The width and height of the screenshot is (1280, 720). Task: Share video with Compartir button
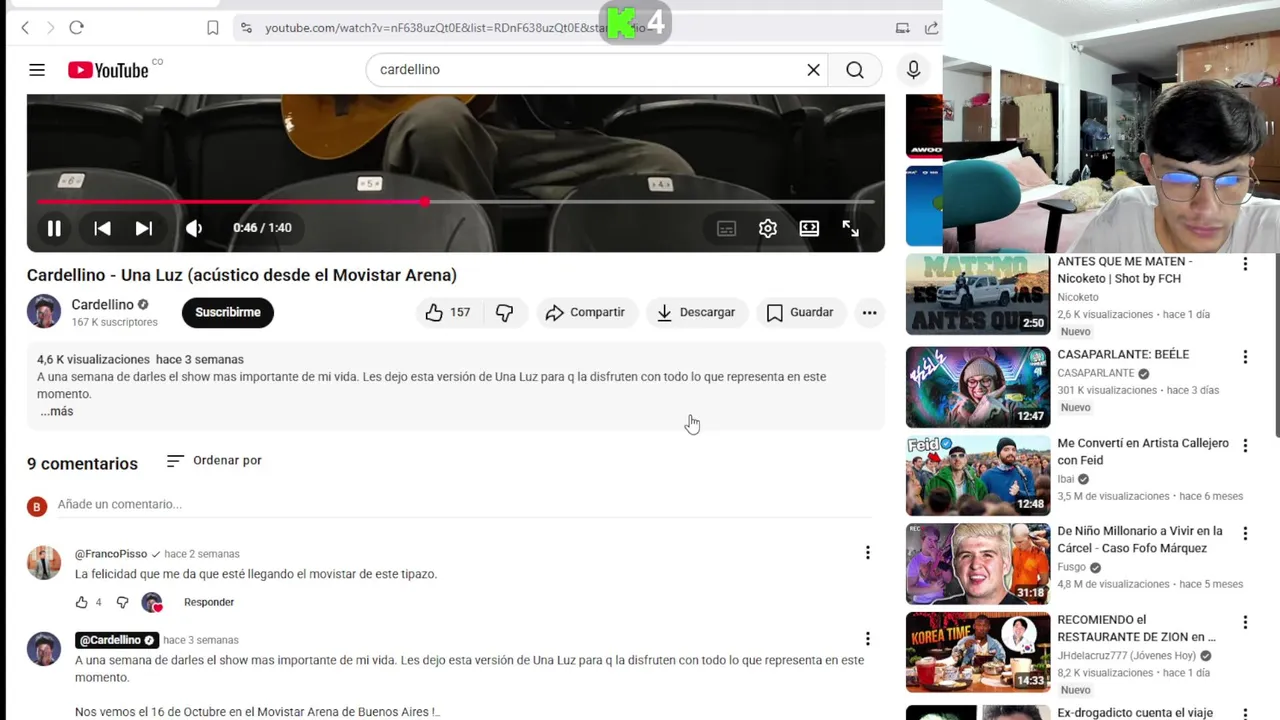(586, 313)
